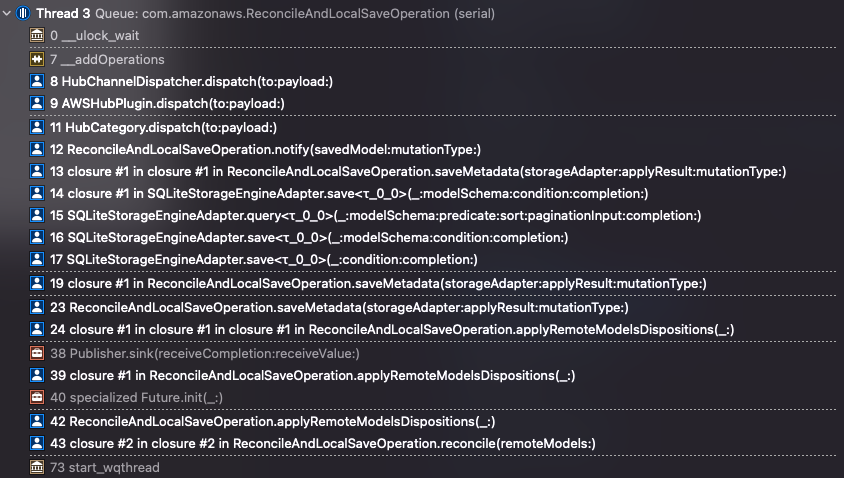Select frame 12 ReconcileAndLocalSaveOperation.notify

coord(265,150)
